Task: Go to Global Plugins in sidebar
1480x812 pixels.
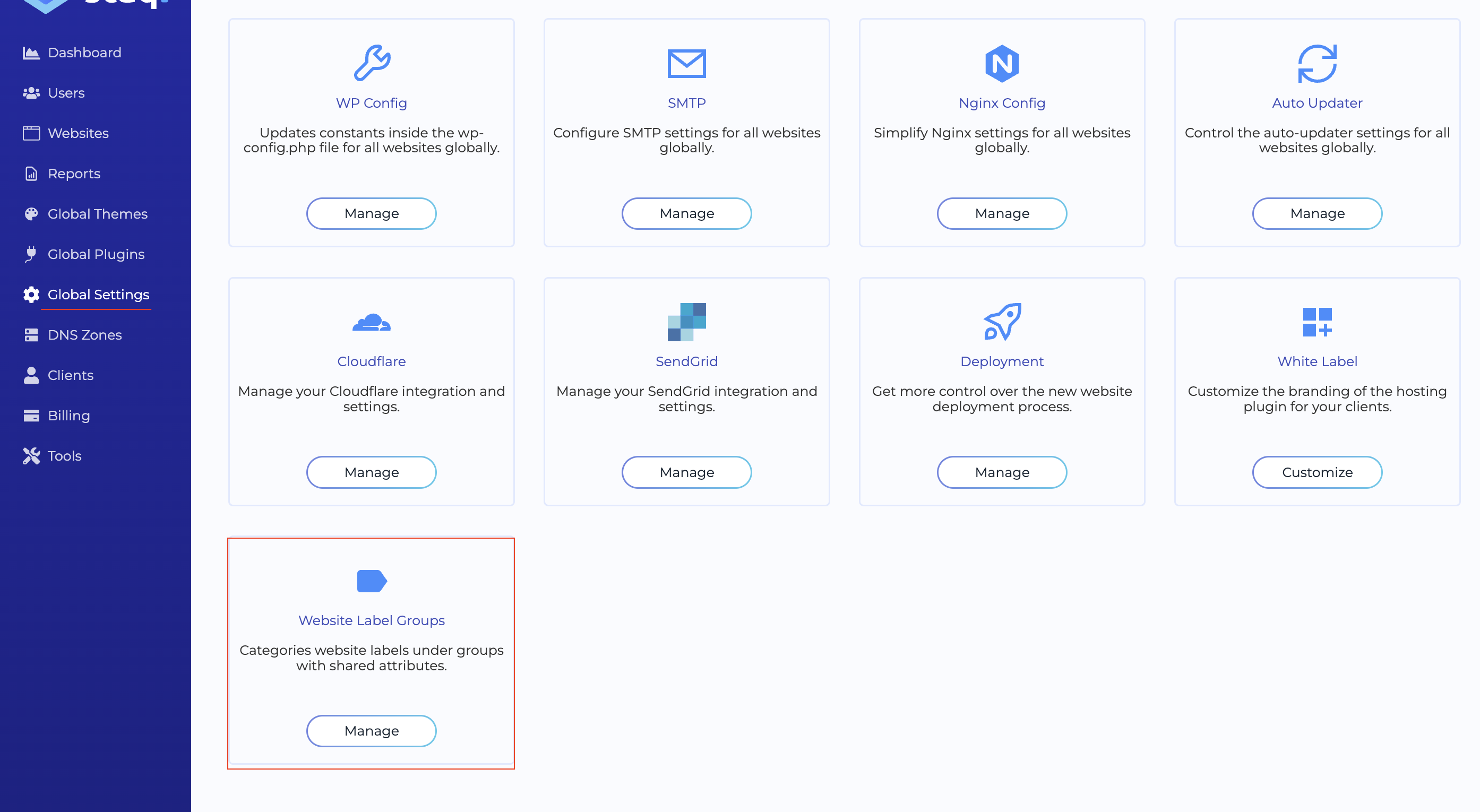Action: pyautogui.click(x=96, y=254)
